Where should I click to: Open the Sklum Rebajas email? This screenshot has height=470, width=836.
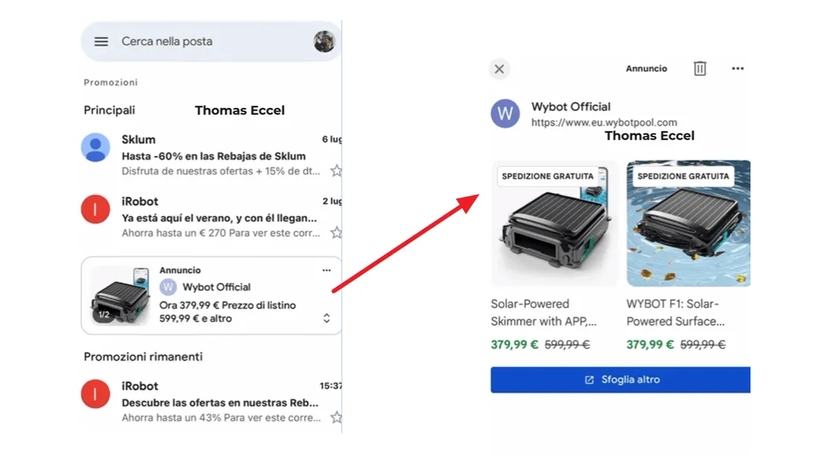pos(213,156)
